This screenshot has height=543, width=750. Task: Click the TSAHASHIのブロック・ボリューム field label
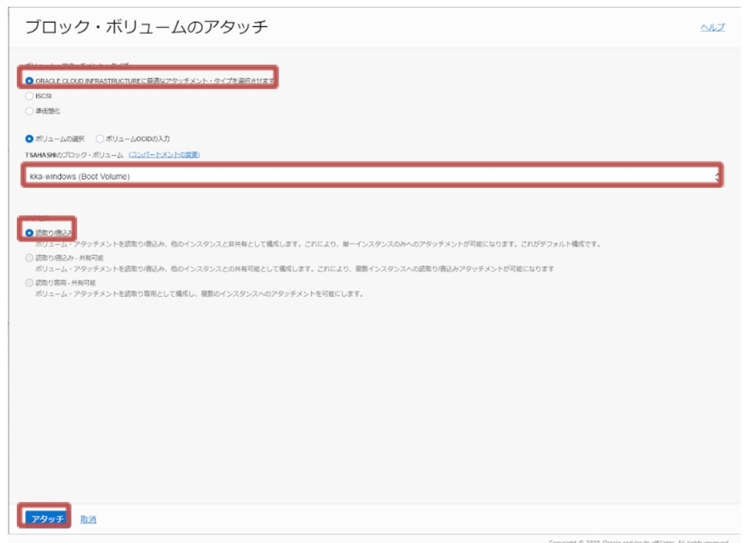tap(74, 154)
